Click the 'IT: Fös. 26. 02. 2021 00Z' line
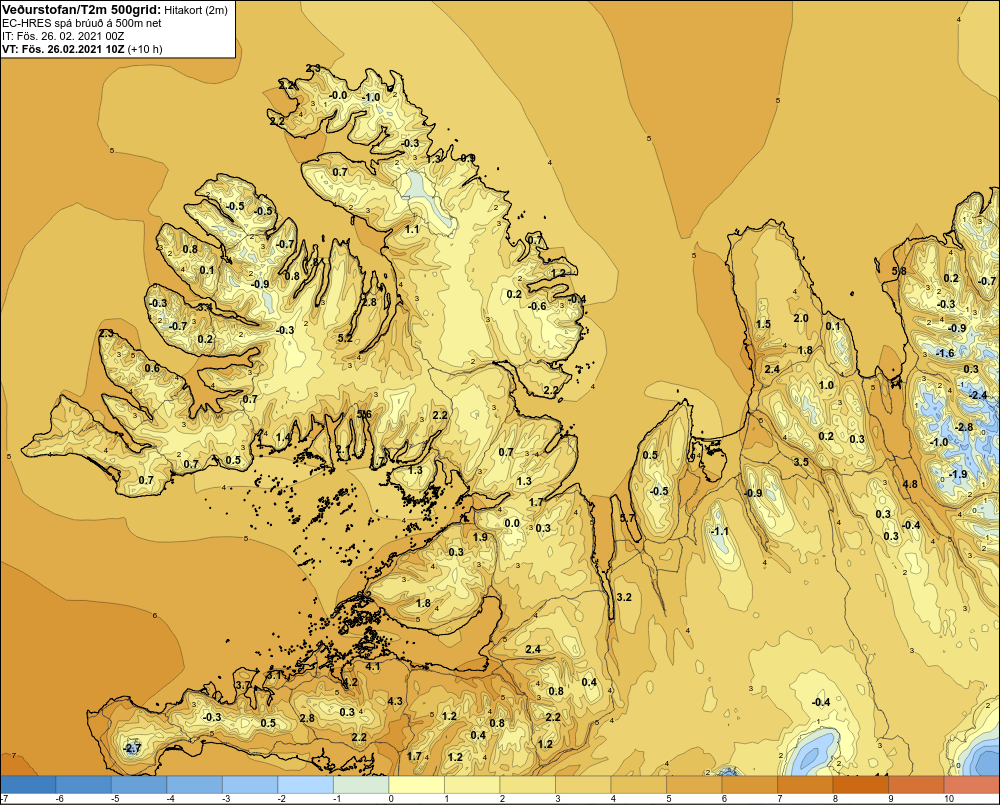The height and width of the screenshot is (805, 1000). [x=63, y=36]
